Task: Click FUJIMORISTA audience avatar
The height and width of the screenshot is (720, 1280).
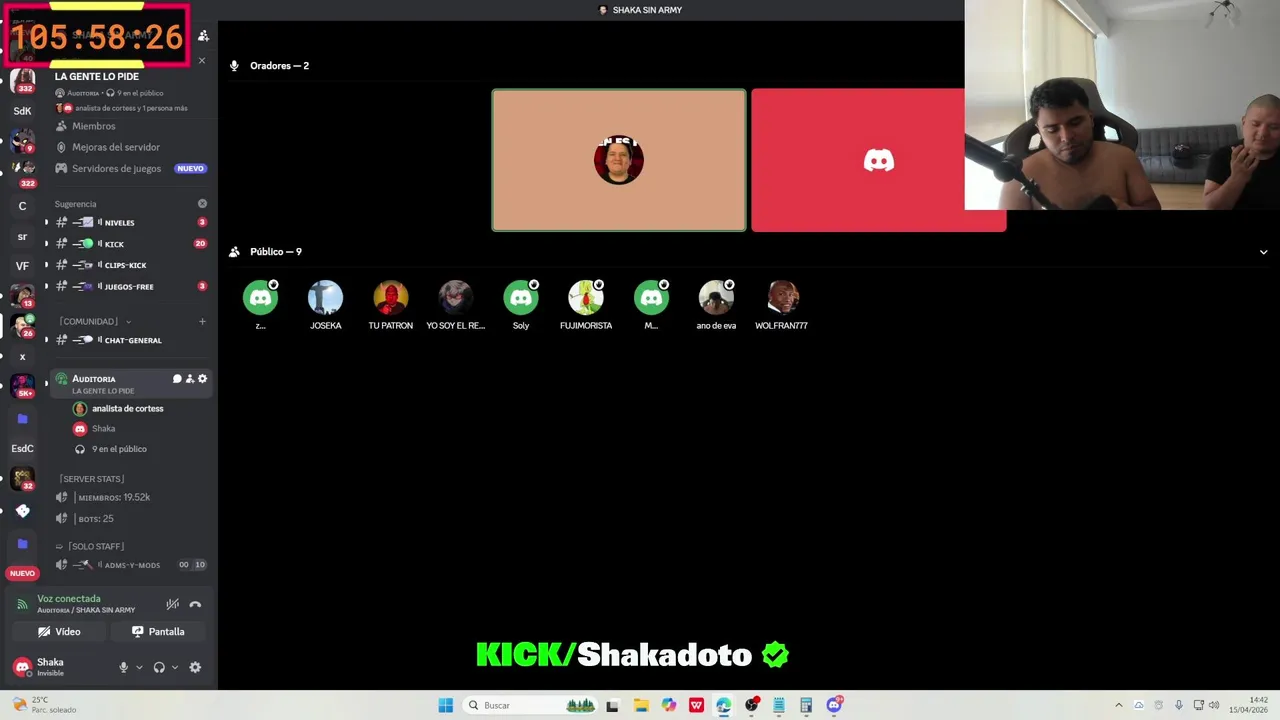Action: 585,298
